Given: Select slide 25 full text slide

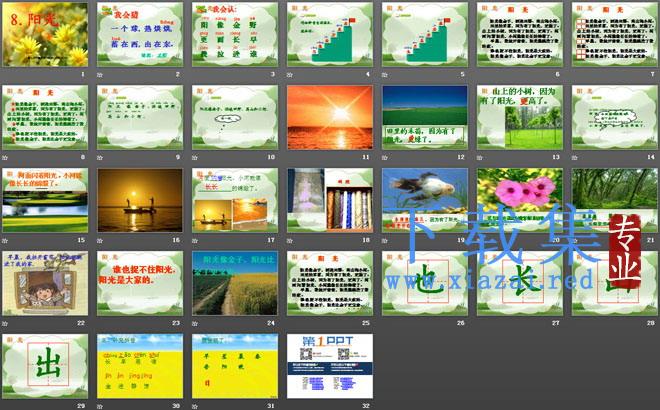Looking at the screenshot, I should (x=330, y=283).
